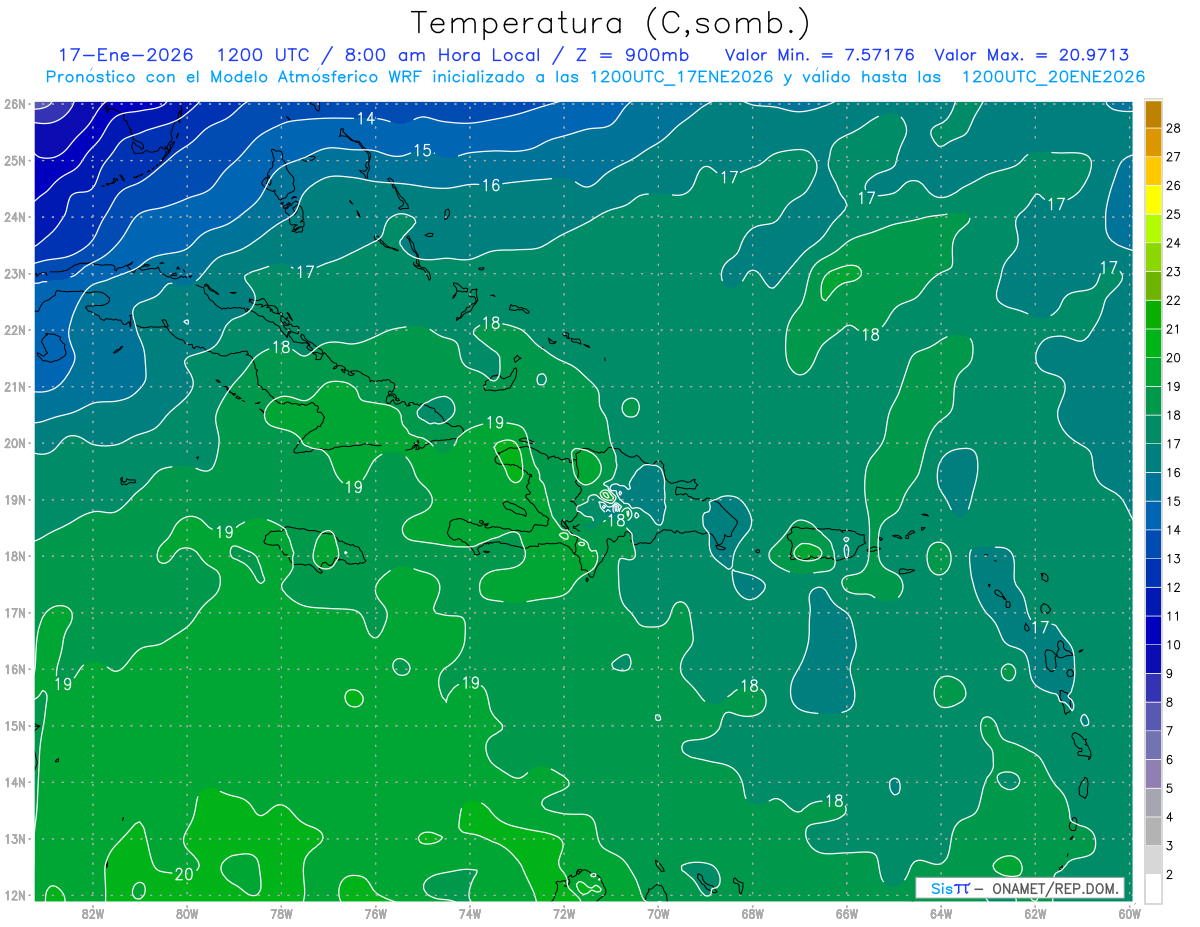Click the 'Valor Min. = 7.57176' text
The width and height of the screenshot is (1200, 927).
coord(820,55)
